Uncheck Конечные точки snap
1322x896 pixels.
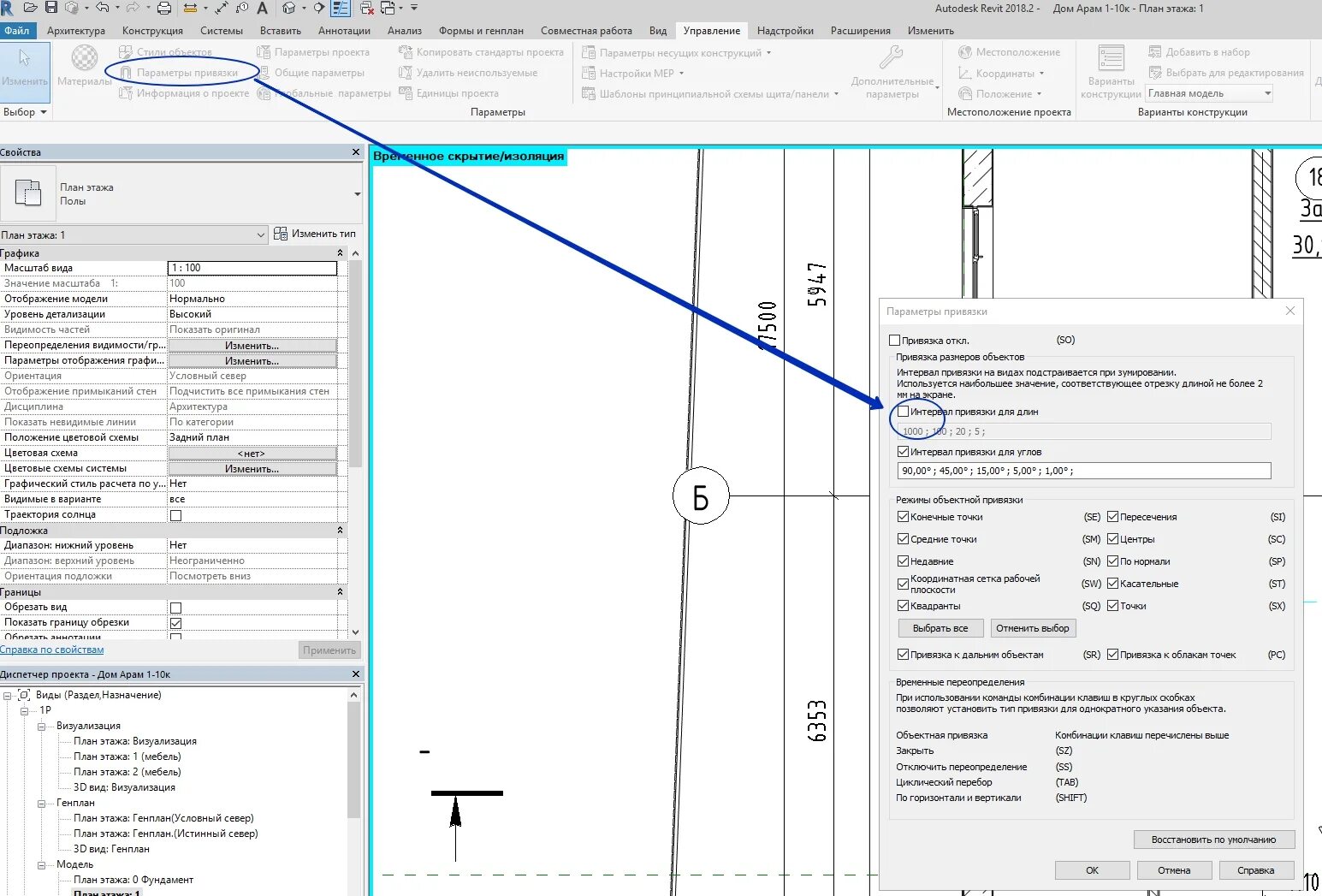click(x=904, y=517)
